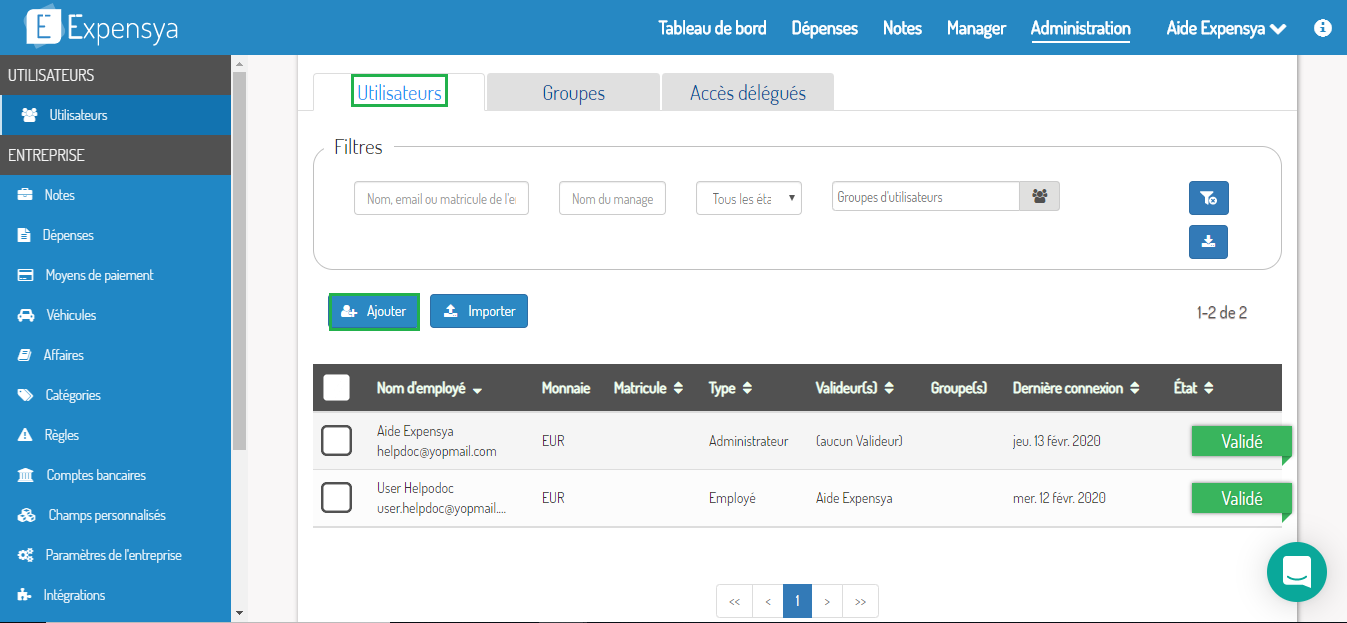Click the Expensya logo
The image size is (1347, 623).
point(101,27)
